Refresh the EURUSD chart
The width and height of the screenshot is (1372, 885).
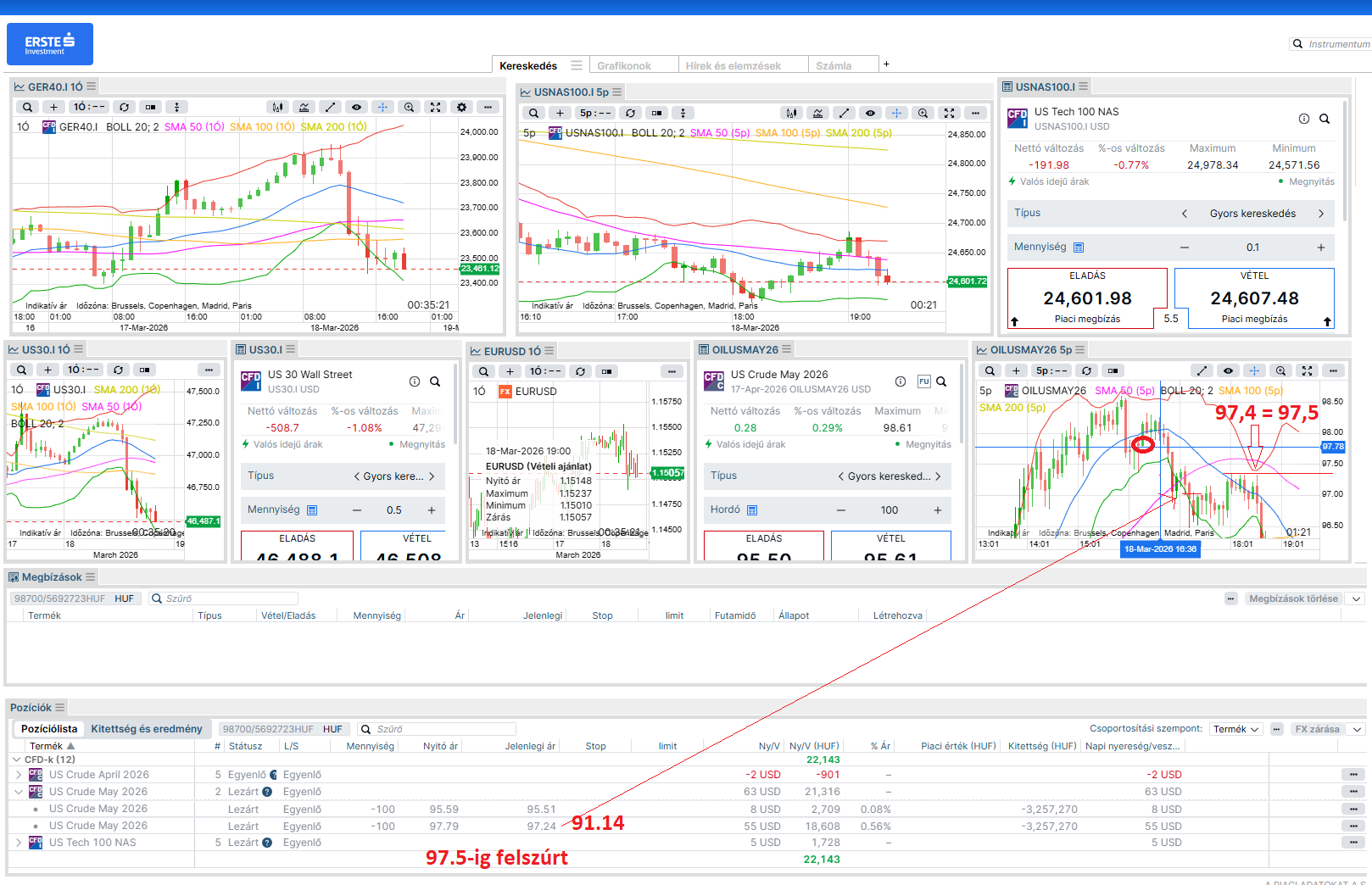(580, 371)
